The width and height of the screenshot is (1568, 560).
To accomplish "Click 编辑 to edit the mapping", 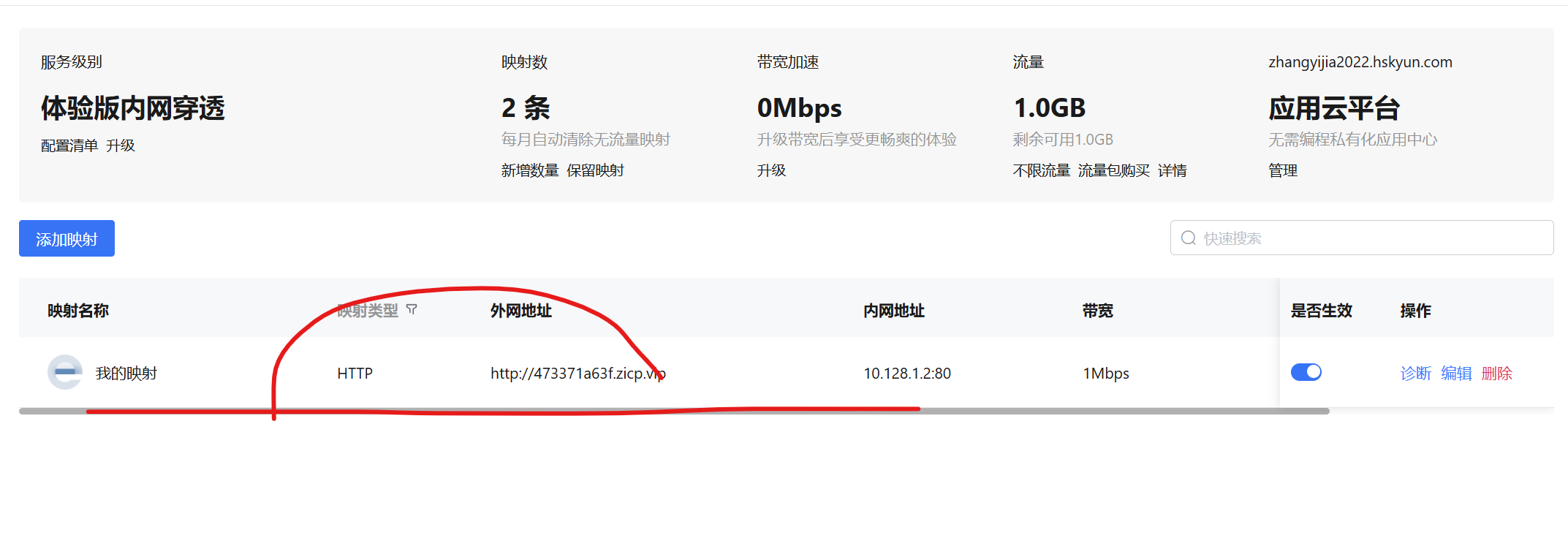I will click(x=1455, y=374).
